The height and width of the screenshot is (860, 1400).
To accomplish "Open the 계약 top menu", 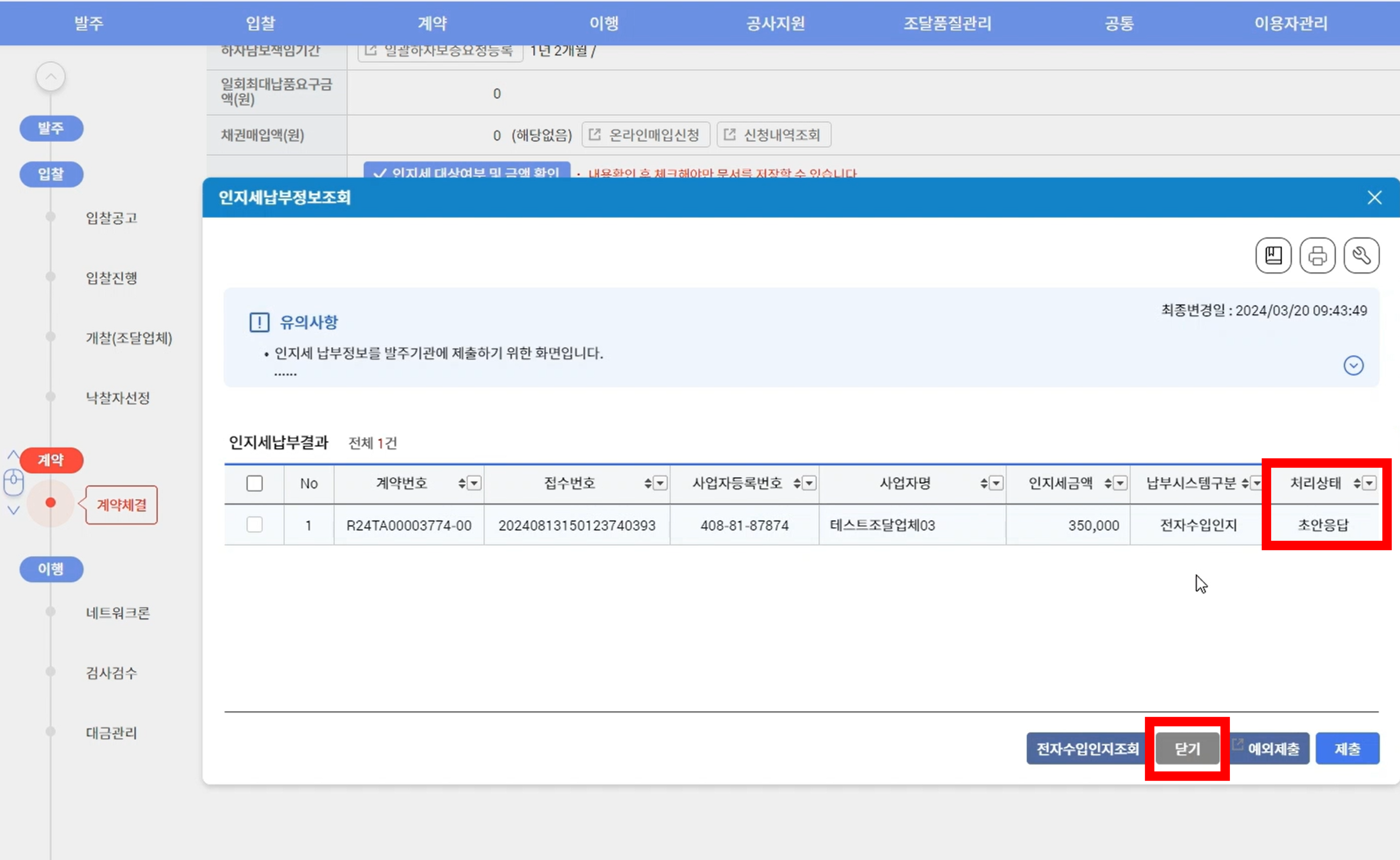I will 433,23.
